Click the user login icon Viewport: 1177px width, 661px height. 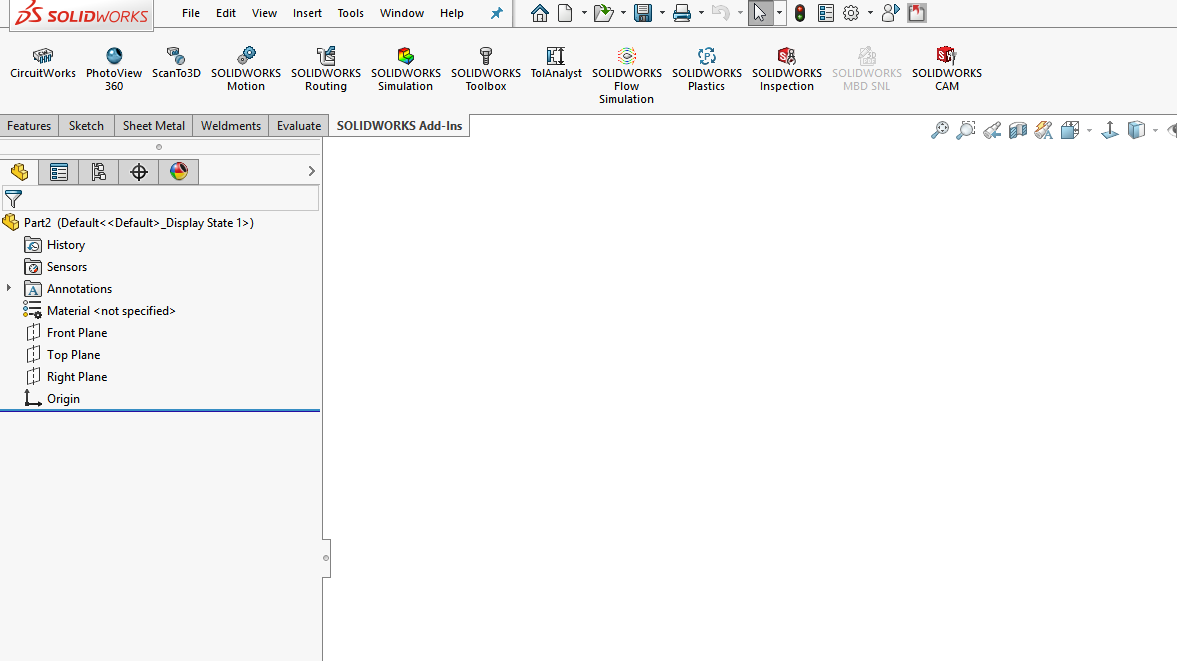(x=890, y=14)
